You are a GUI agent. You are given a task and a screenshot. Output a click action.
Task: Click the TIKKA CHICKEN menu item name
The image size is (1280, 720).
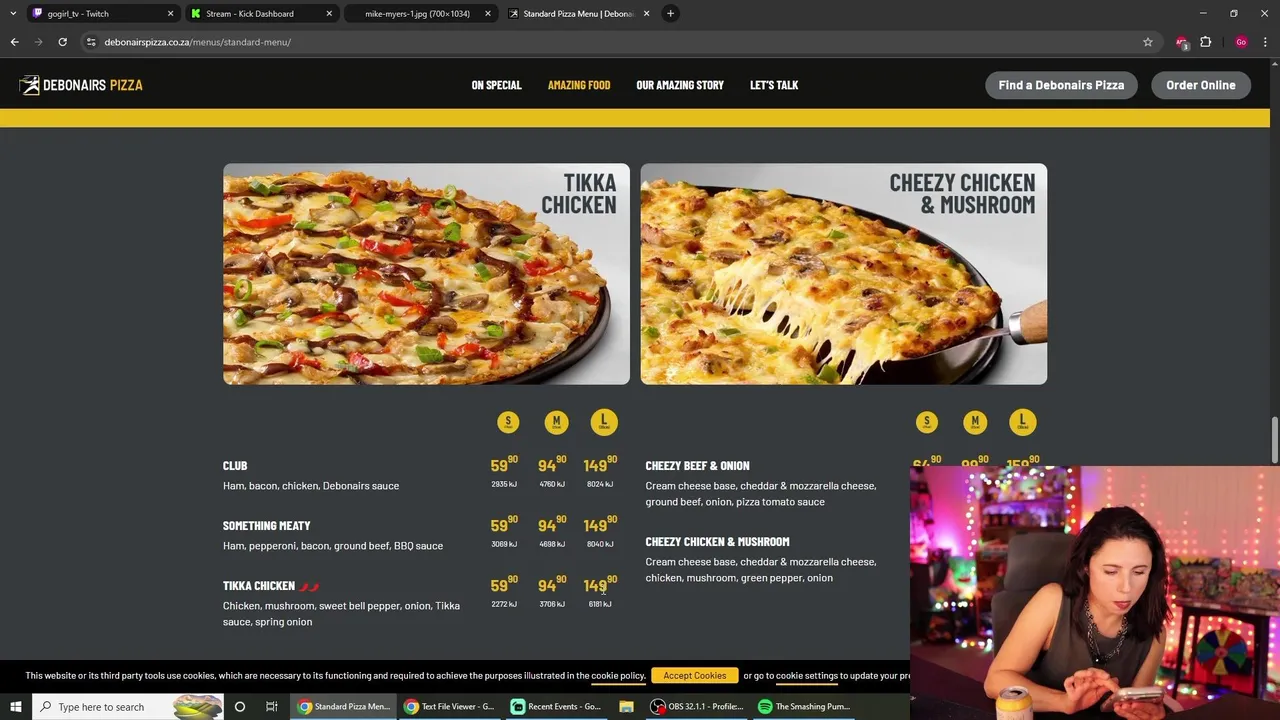pyautogui.click(x=259, y=586)
